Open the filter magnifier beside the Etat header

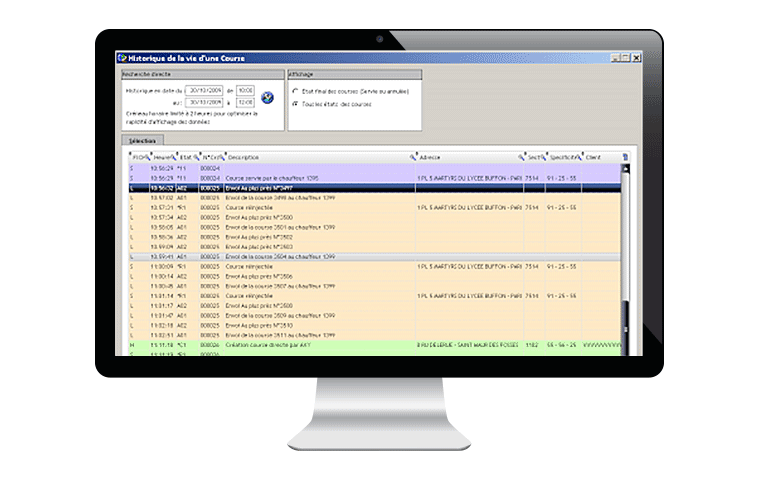point(196,157)
